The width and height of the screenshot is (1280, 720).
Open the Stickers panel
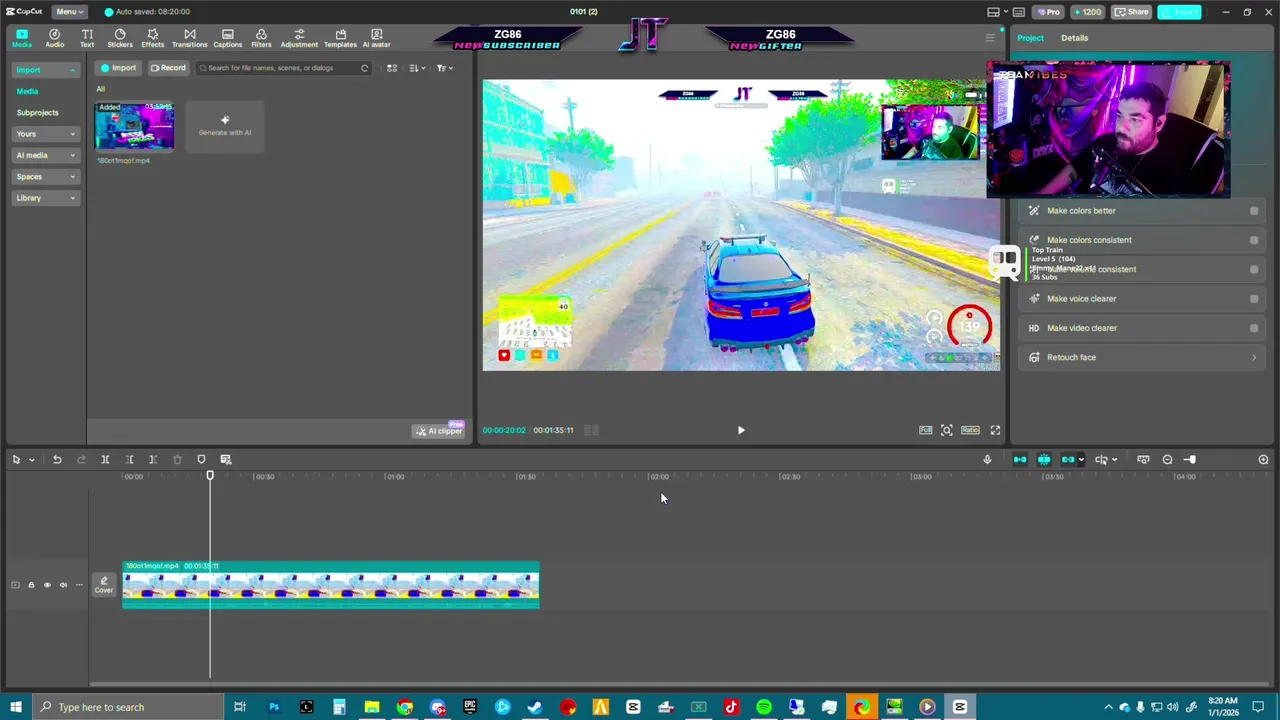point(120,38)
